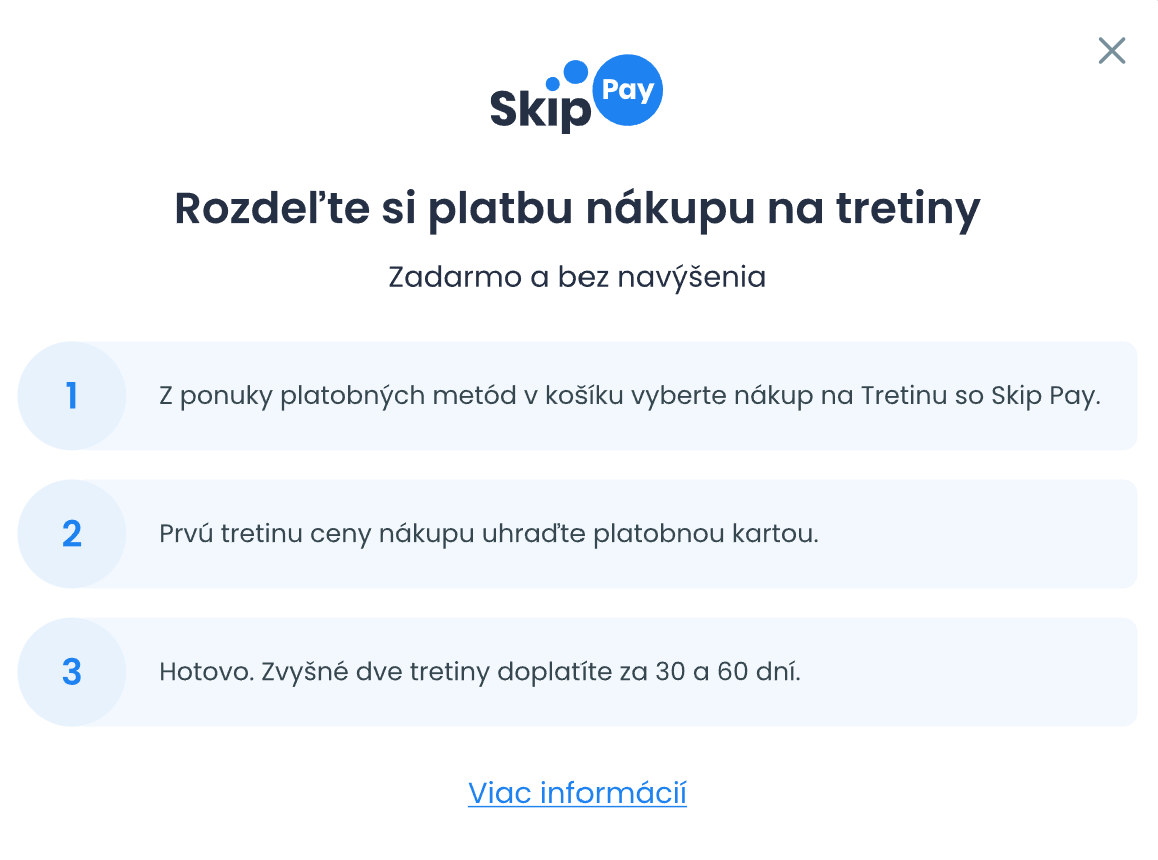Click the subtitle Zadarmo a bez navýšenia

click(578, 277)
